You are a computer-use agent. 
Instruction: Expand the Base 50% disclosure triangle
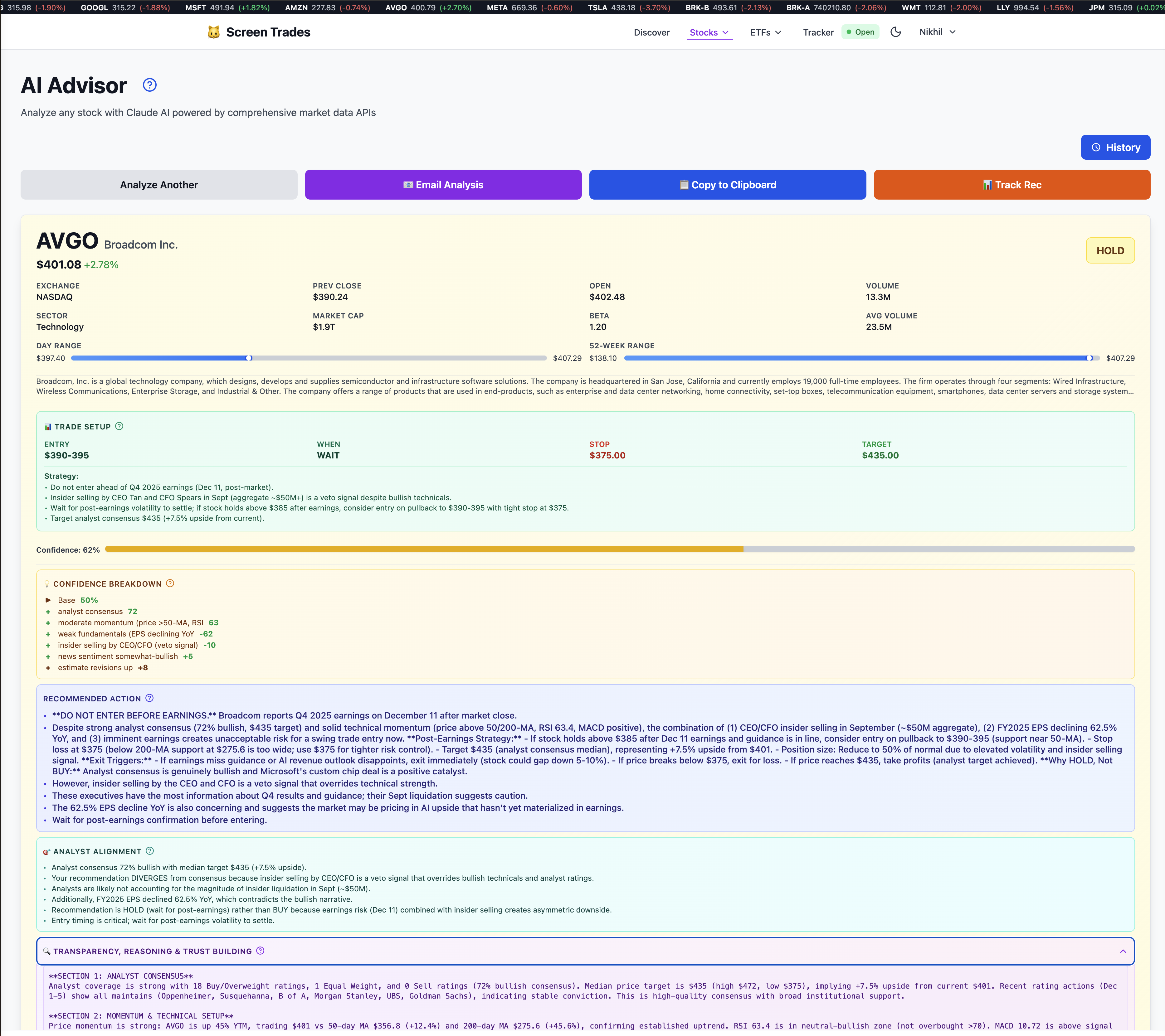48,600
